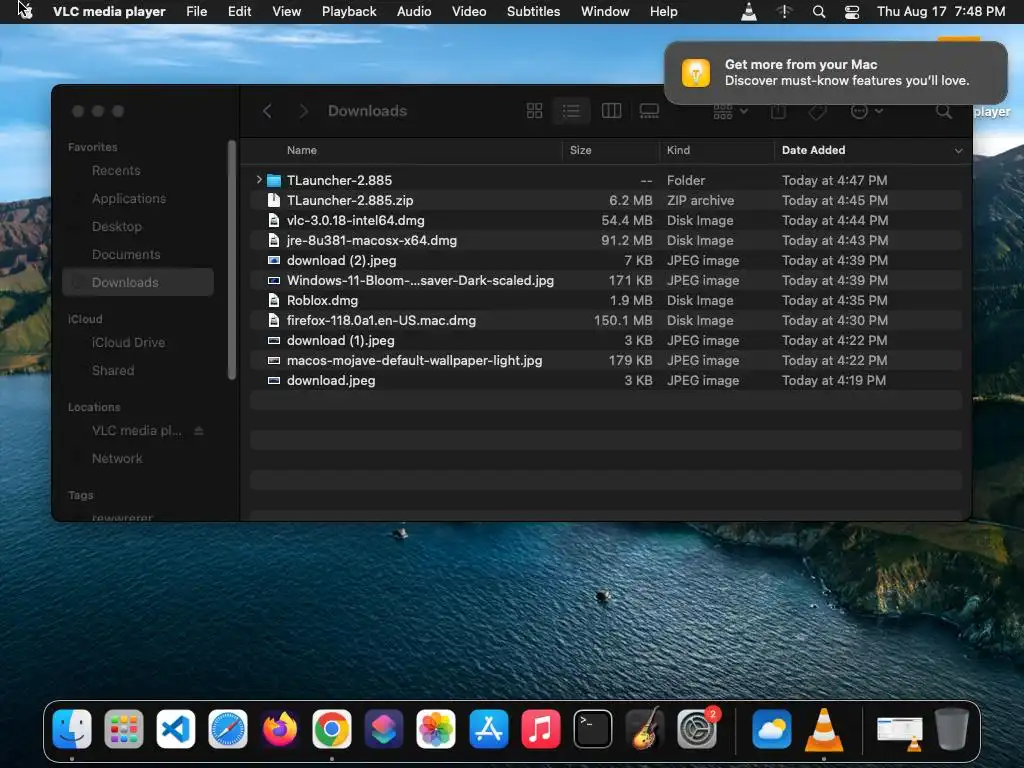Screen dimensions: 1024x768
Task: Open Launchpad from the Dock
Action: [x=123, y=728]
